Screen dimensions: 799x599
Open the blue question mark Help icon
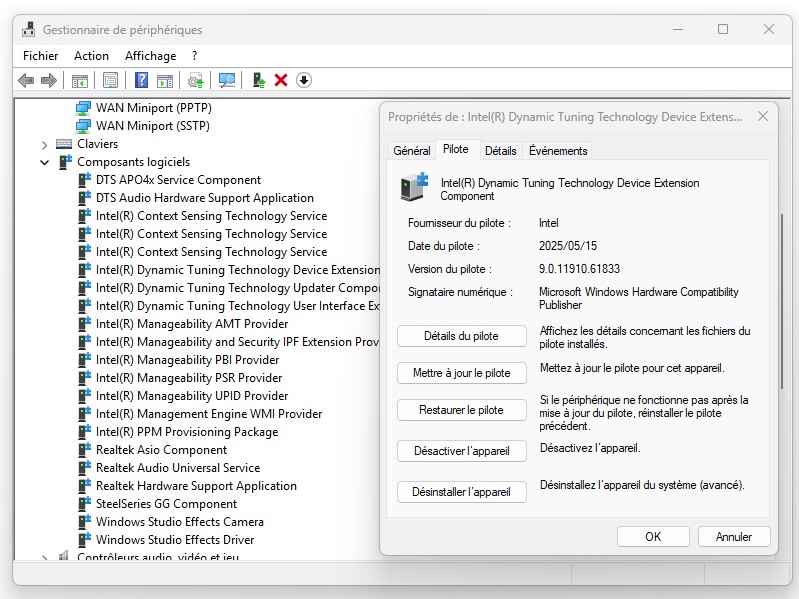pos(142,80)
